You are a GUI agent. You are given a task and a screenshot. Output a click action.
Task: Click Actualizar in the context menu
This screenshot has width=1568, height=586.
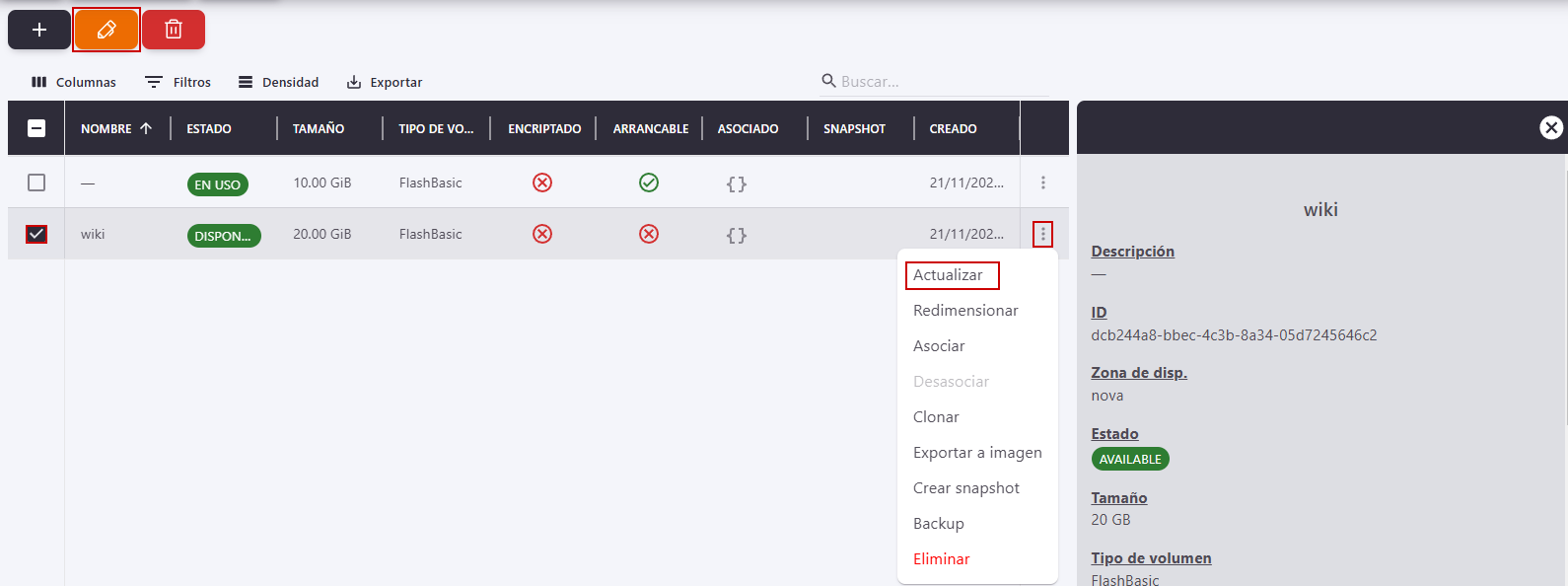(948, 275)
